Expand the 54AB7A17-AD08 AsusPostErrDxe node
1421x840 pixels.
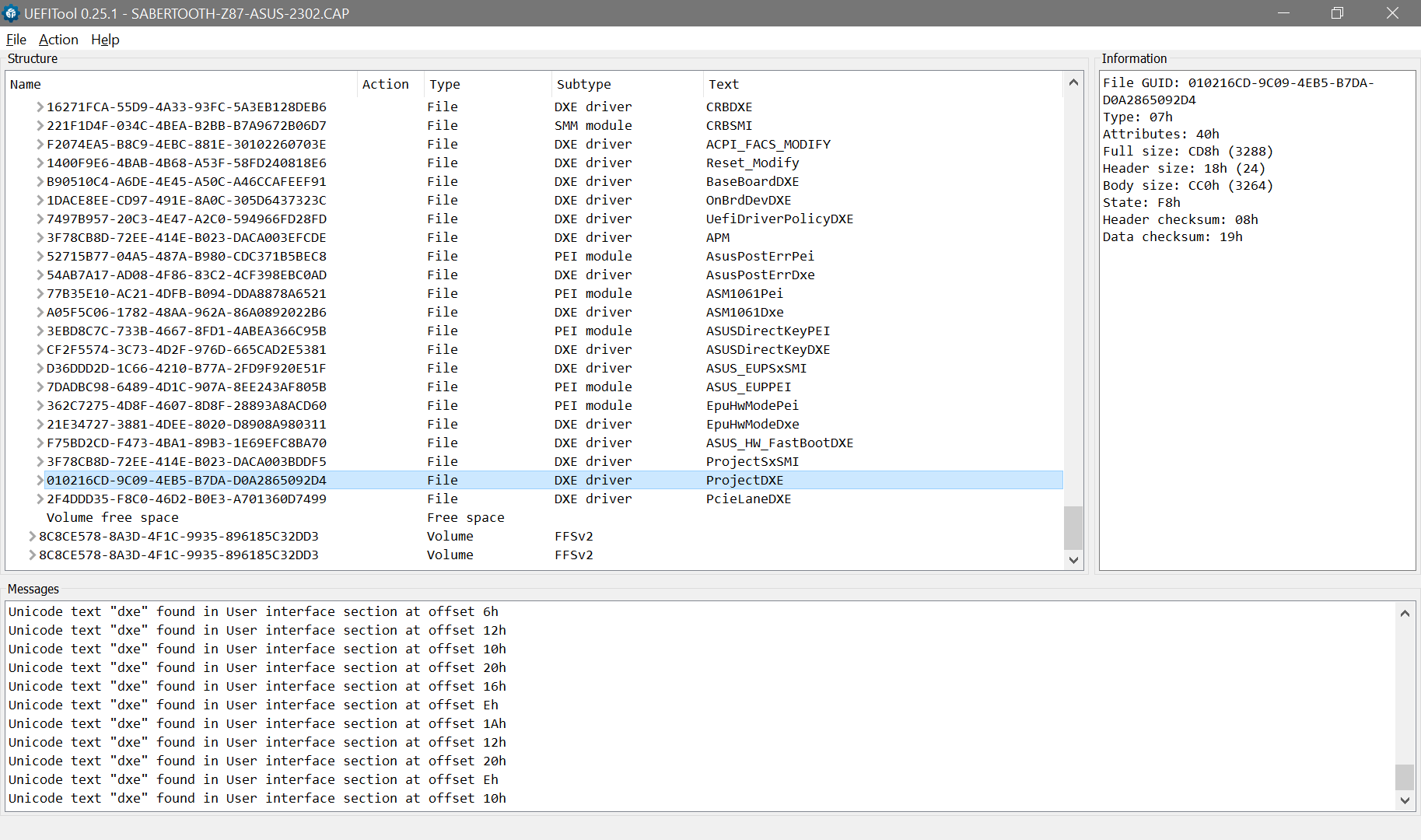click(x=40, y=275)
